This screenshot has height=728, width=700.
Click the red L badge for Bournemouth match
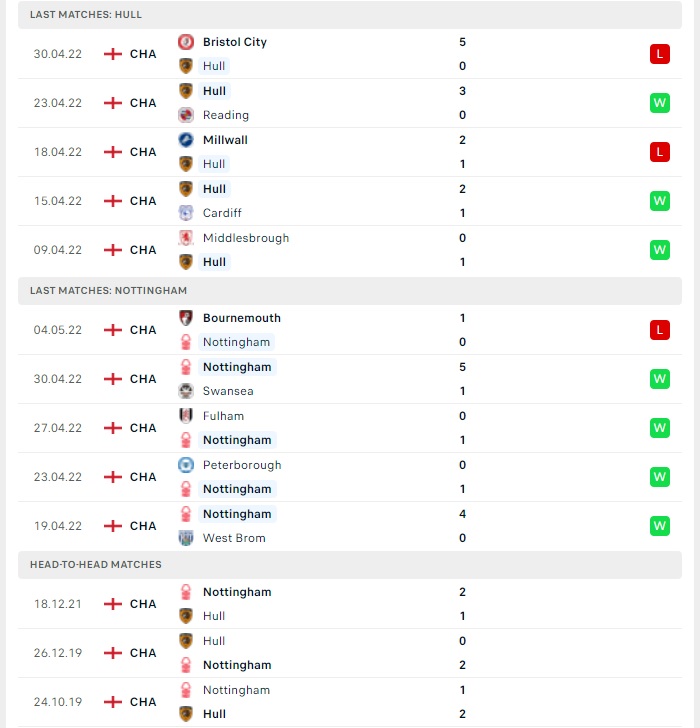(660, 330)
